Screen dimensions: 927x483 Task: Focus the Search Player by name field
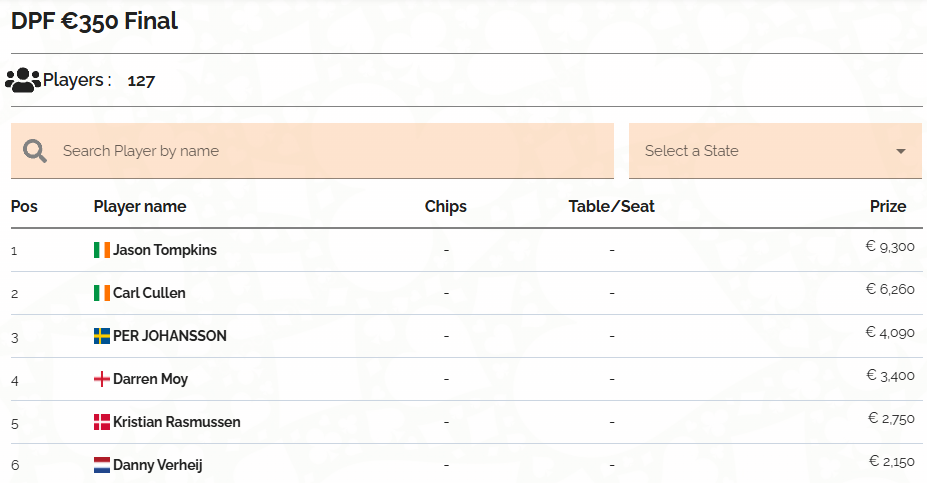(312, 151)
